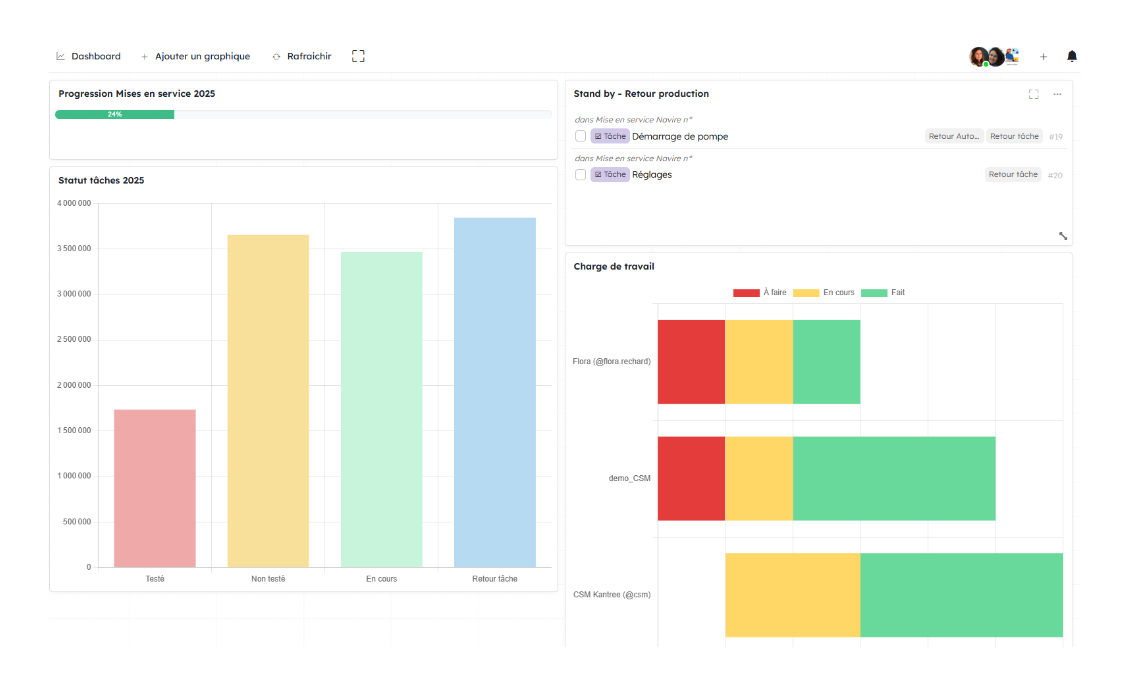The height and width of the screenshot is (682, 1144).
Task: Click the Tâche badge on Démarrage de pompe
Action: (x=610, y=136)
